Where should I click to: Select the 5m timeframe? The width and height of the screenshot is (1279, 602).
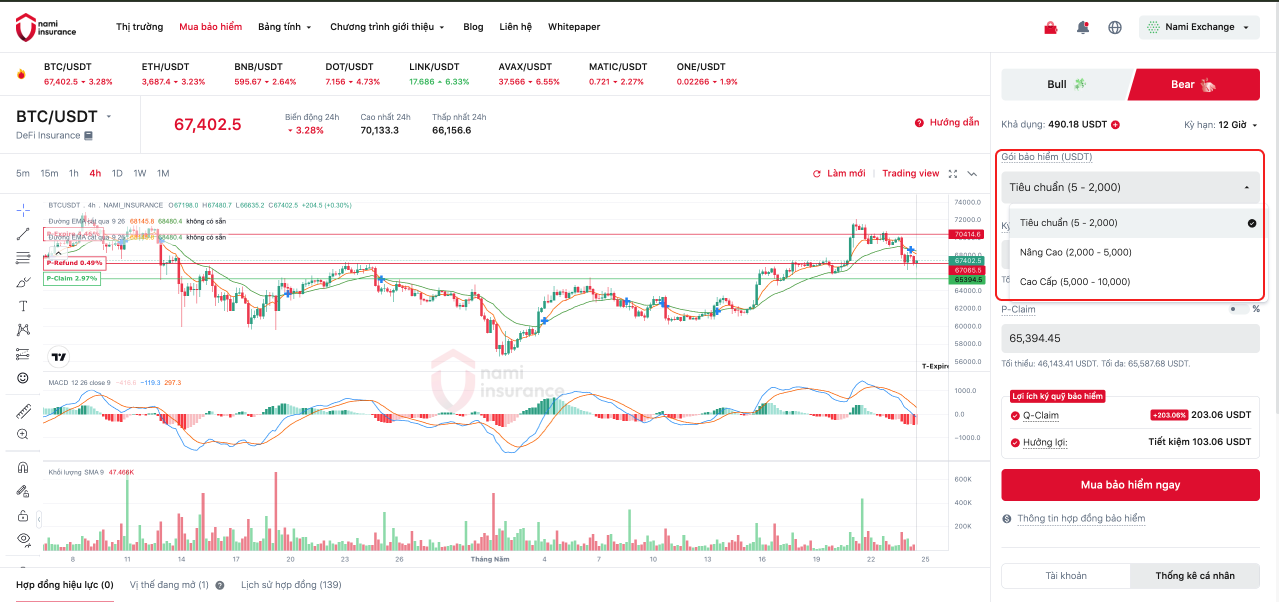[x=22, y=173]
